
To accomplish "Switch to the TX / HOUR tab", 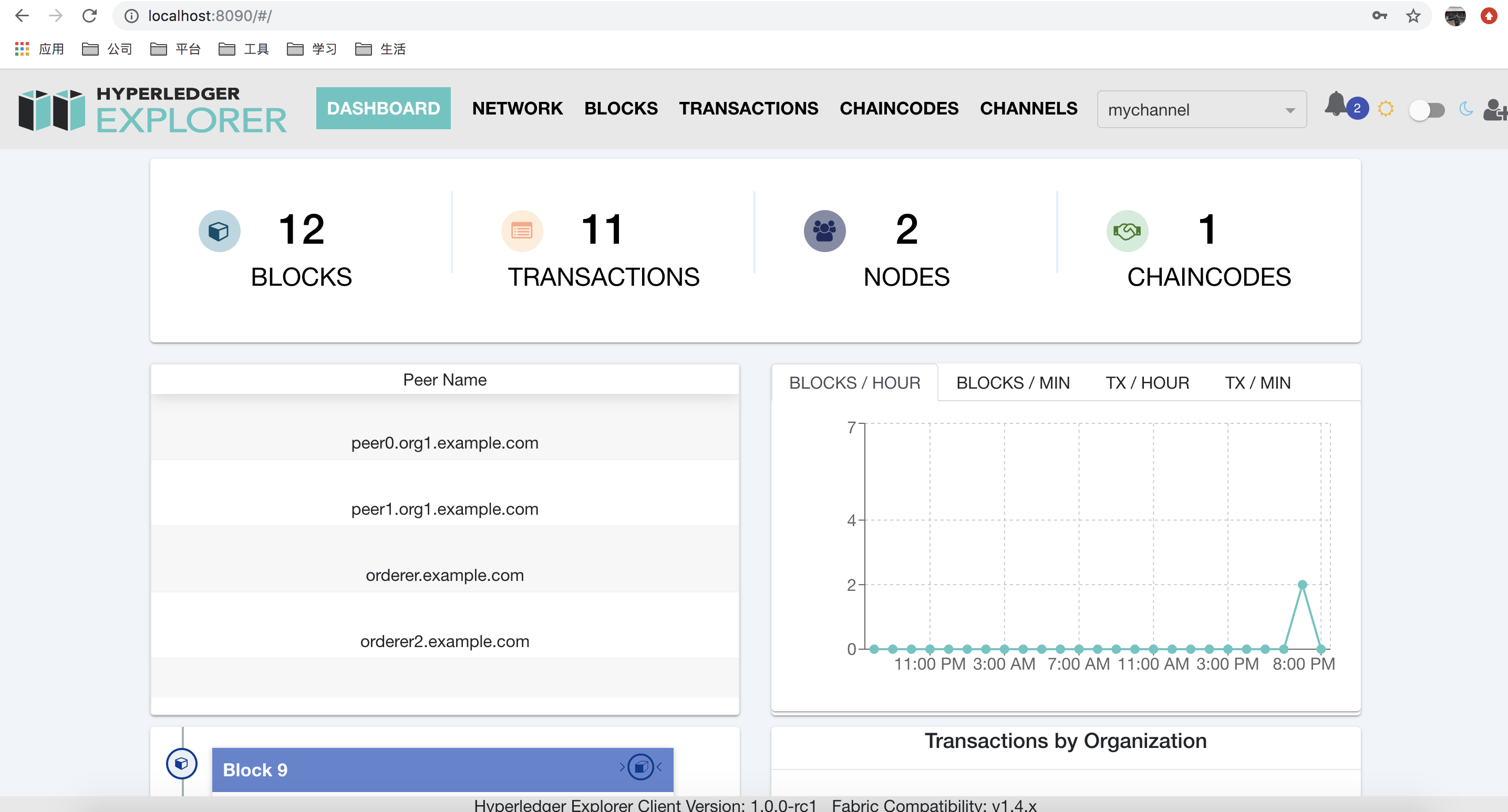I will point(1147,382).
